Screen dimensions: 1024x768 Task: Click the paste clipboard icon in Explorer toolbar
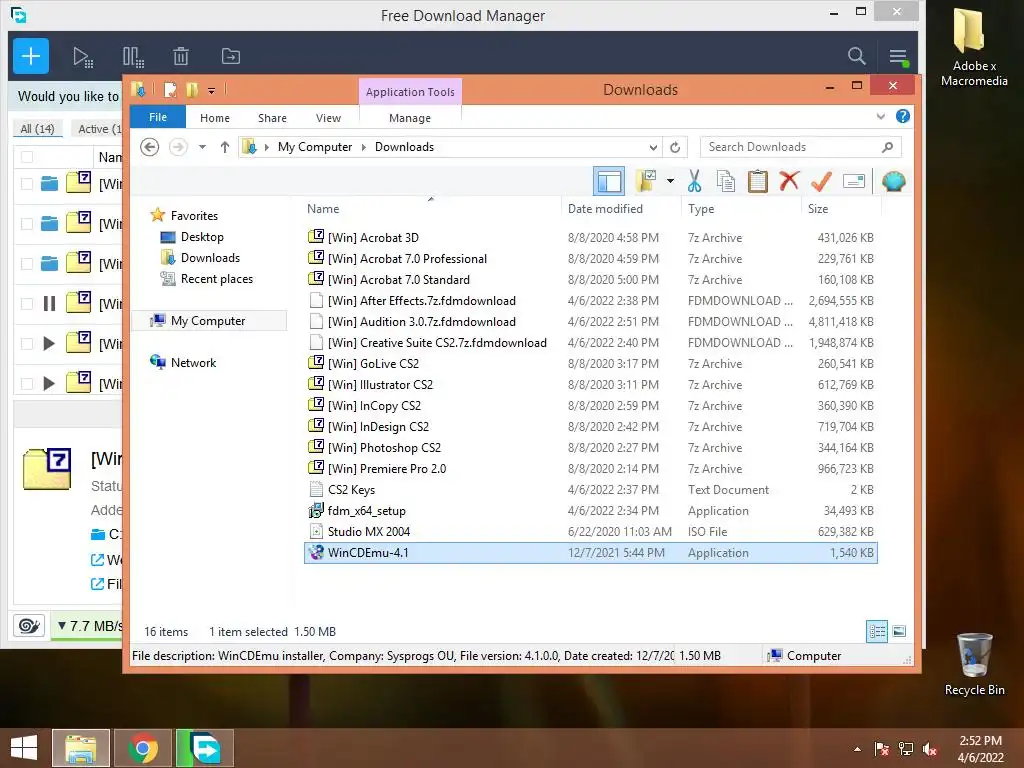(758, 181)
